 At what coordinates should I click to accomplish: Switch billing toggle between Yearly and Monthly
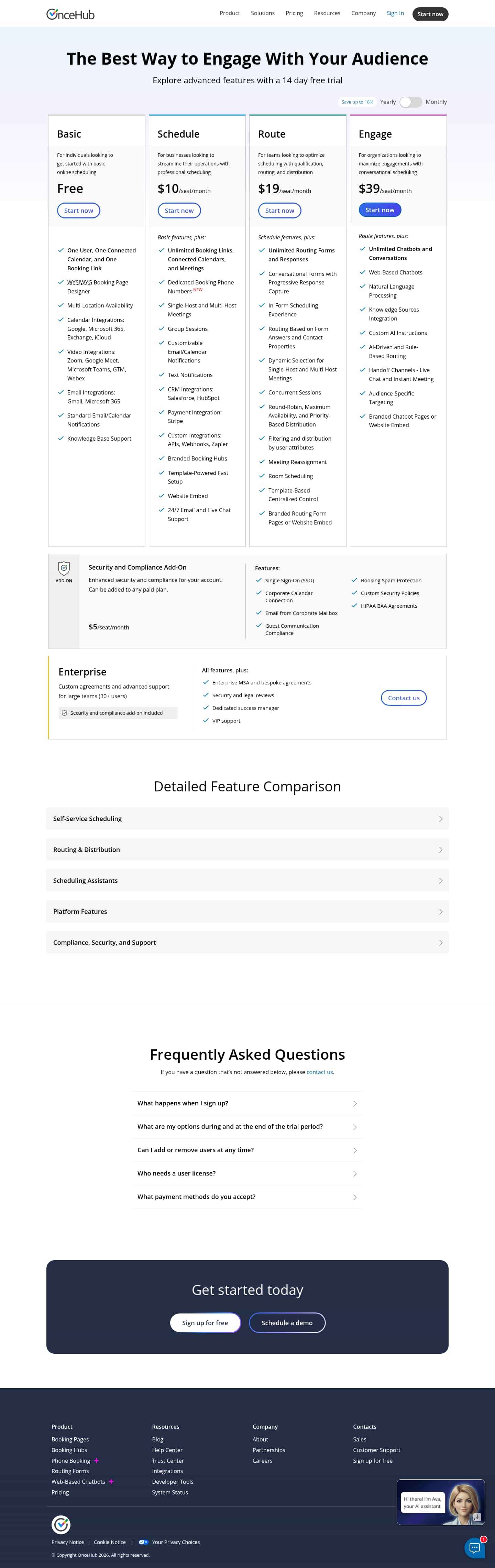(410, 102)
